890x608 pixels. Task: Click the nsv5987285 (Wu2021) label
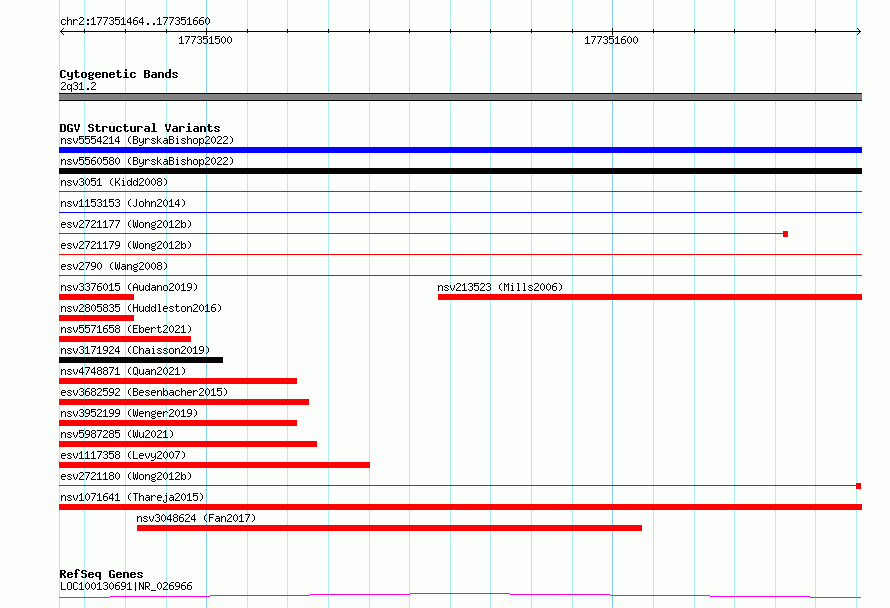pos(117,434)
